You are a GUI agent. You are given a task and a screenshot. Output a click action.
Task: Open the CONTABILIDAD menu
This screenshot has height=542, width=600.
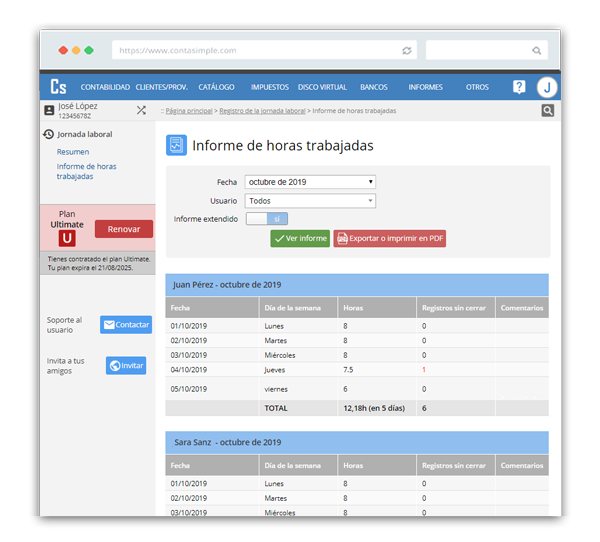click(x=105, y=87)
